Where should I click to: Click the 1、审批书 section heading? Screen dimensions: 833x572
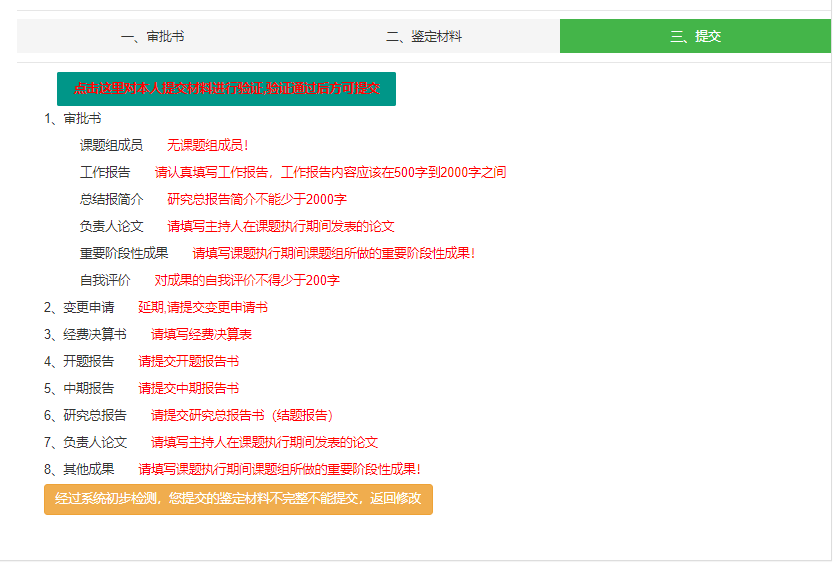pos(72,118)
